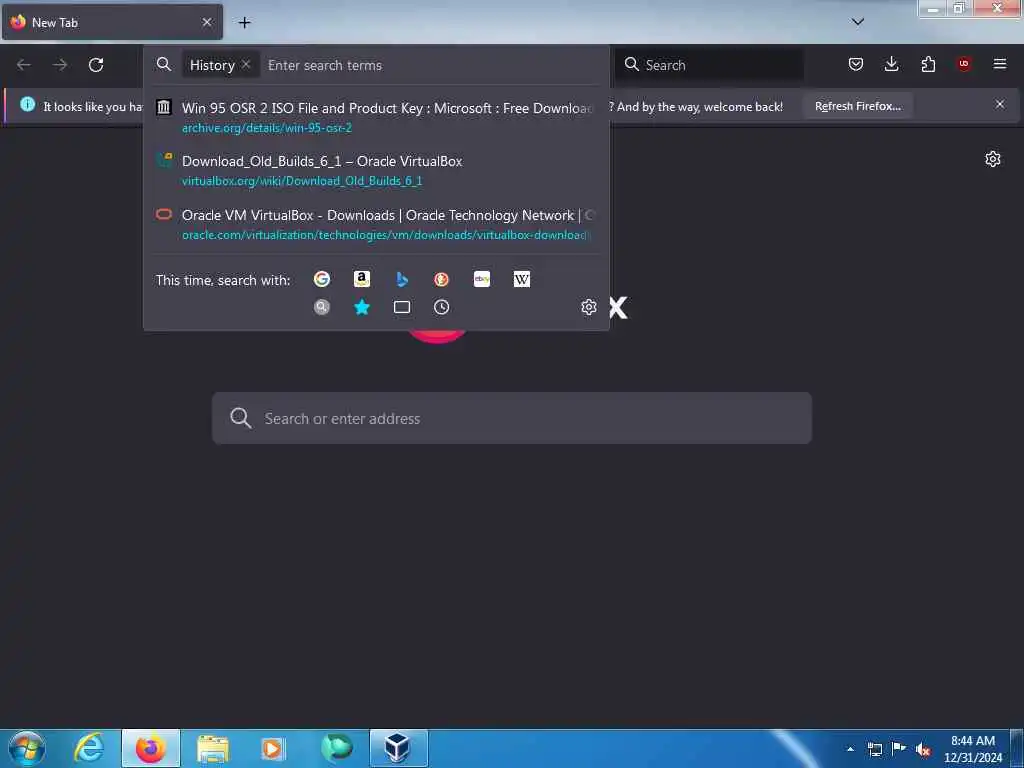
Task: Select the New Tab tab
Action: pos(112,22)
